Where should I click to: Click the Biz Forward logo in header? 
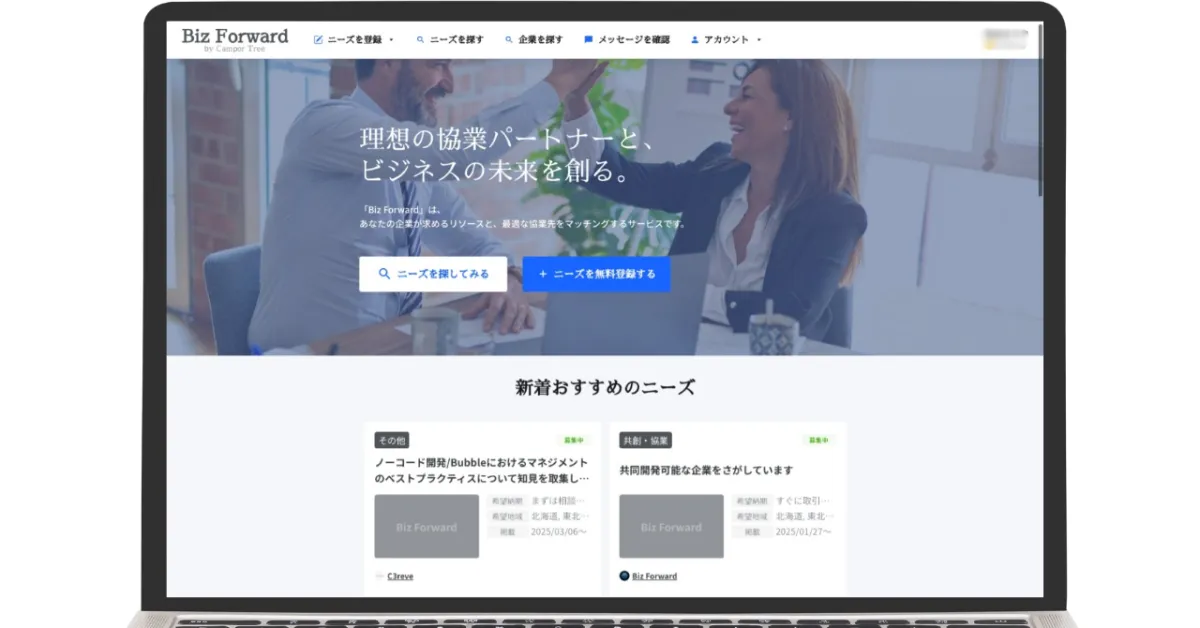point(234,39)
